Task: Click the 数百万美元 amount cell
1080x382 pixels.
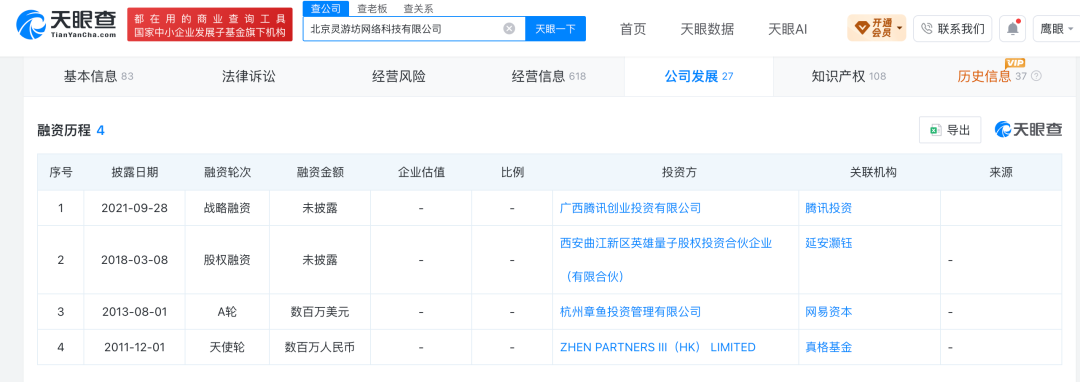Action: 320,312
